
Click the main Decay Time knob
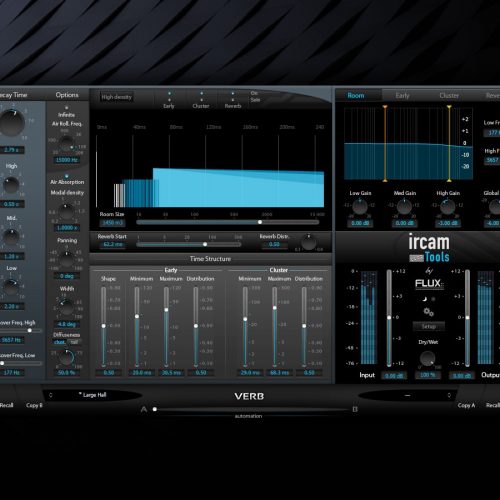coord(12,123)
